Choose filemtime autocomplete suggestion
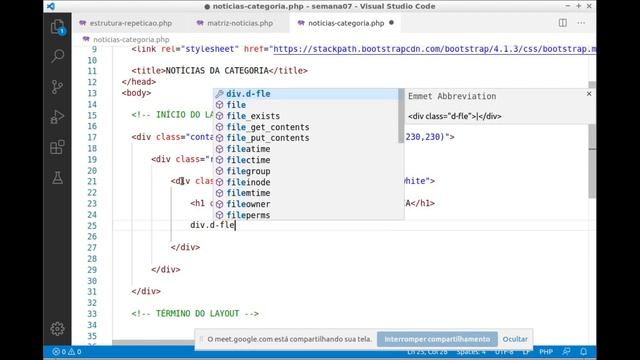The width and height of the screenshot is (640, 360). click(x=306, y=193)
